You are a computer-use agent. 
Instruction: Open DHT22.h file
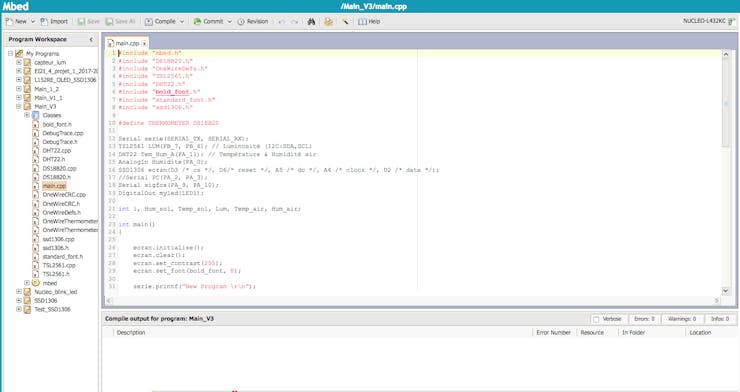click(54, 159)
